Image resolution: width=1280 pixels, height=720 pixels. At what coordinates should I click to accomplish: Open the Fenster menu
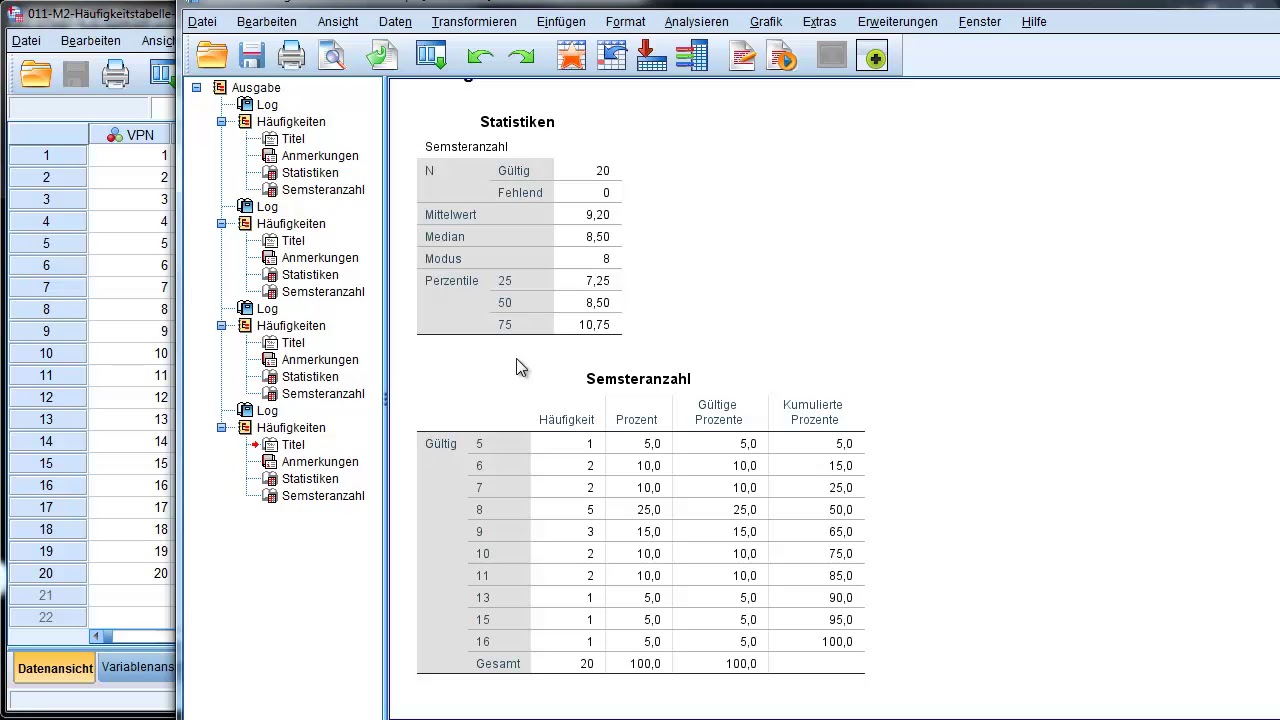point(980,21)
